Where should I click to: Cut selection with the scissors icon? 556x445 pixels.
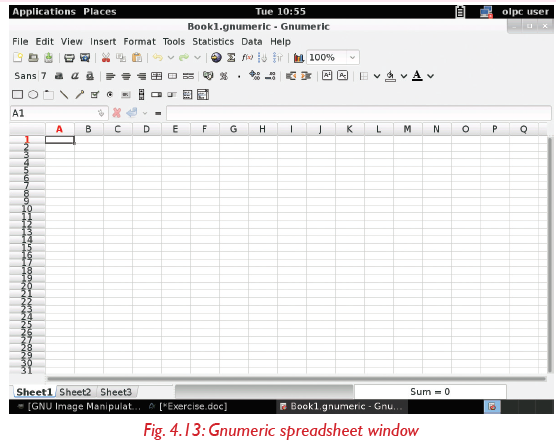point(106,57)
